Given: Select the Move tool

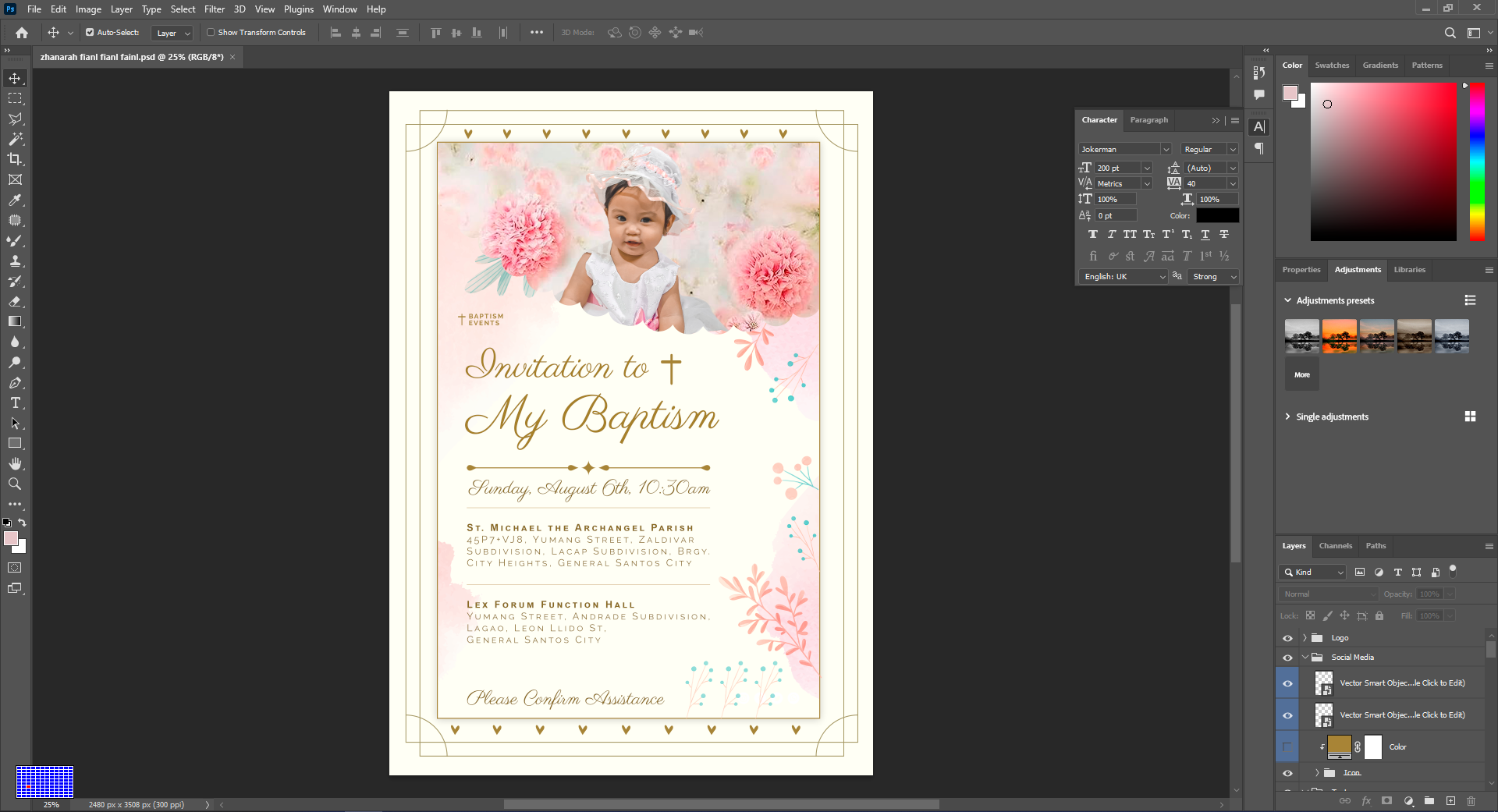Looking at the screenshot, I should [x=15, y=78].
